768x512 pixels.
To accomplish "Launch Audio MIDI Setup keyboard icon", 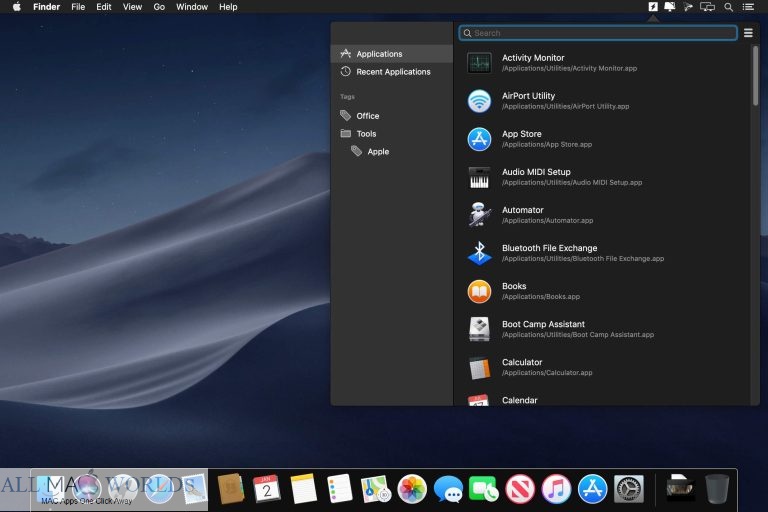I will tap(479, 177).
